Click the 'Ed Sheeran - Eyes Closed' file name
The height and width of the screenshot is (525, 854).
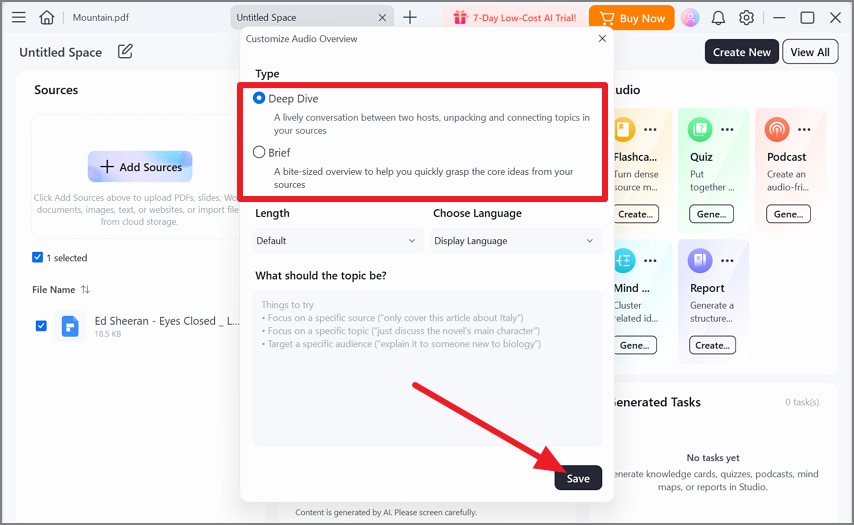click(167, 321)
